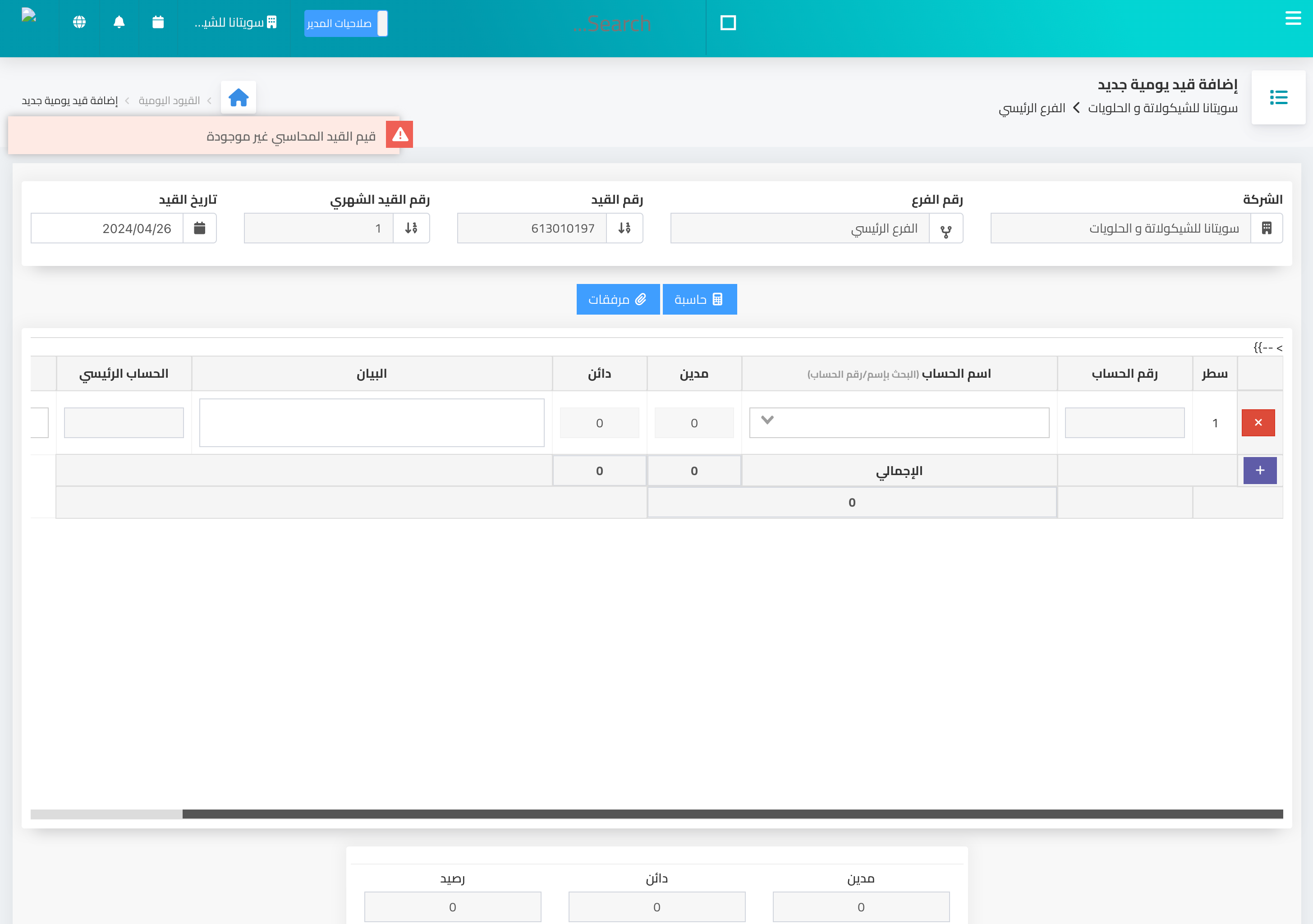This screenshot has width=1313, height=924.
Task: Click الإجمالي total label
Action: (x=899, y=471)
